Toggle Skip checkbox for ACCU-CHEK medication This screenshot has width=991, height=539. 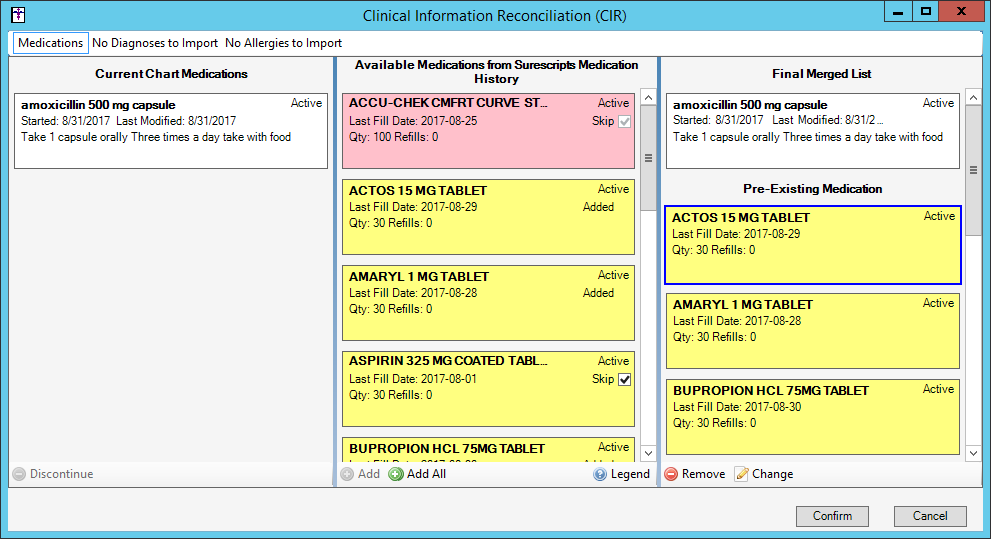point(624,121)
